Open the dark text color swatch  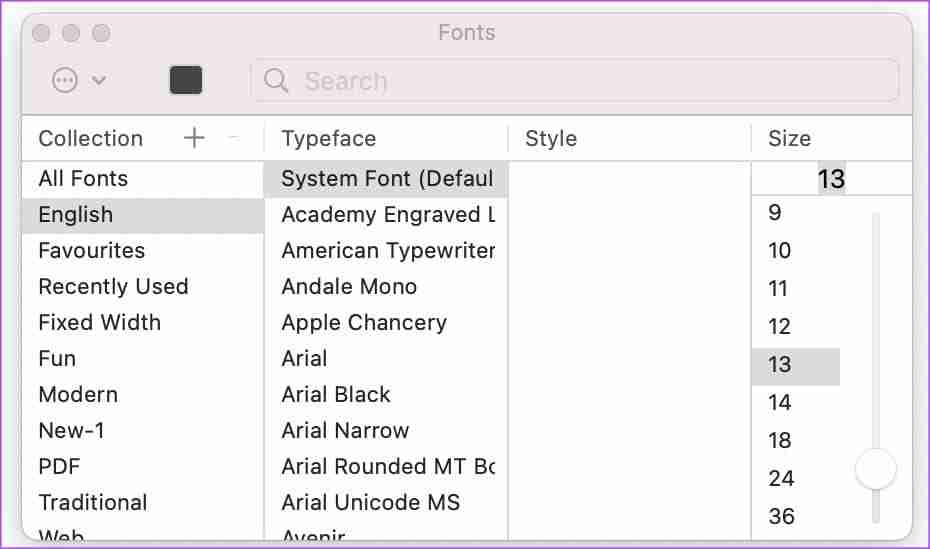(x=186, y=80)
